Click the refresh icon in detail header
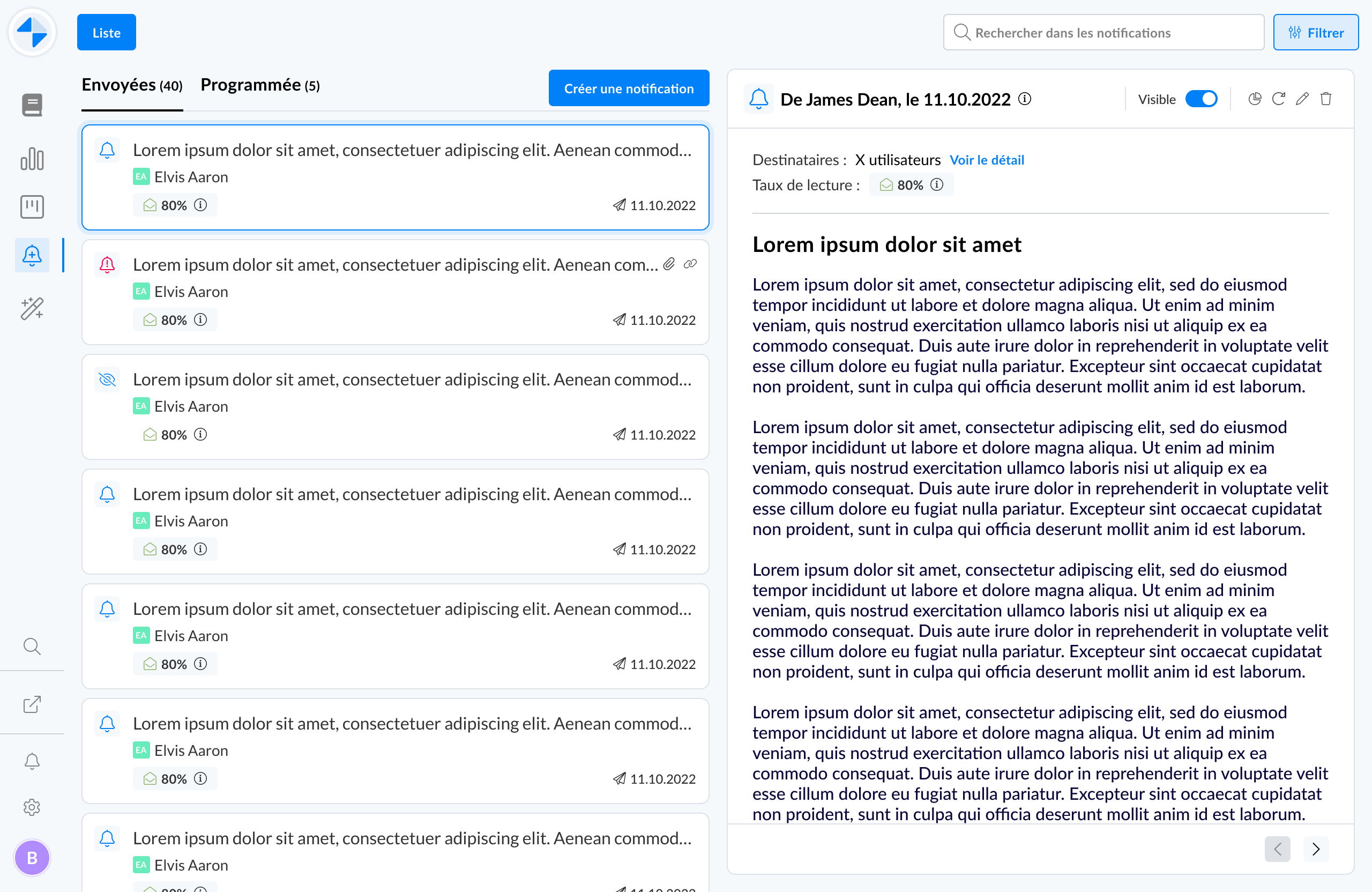1372x892 pixels. pos(1279,99)
